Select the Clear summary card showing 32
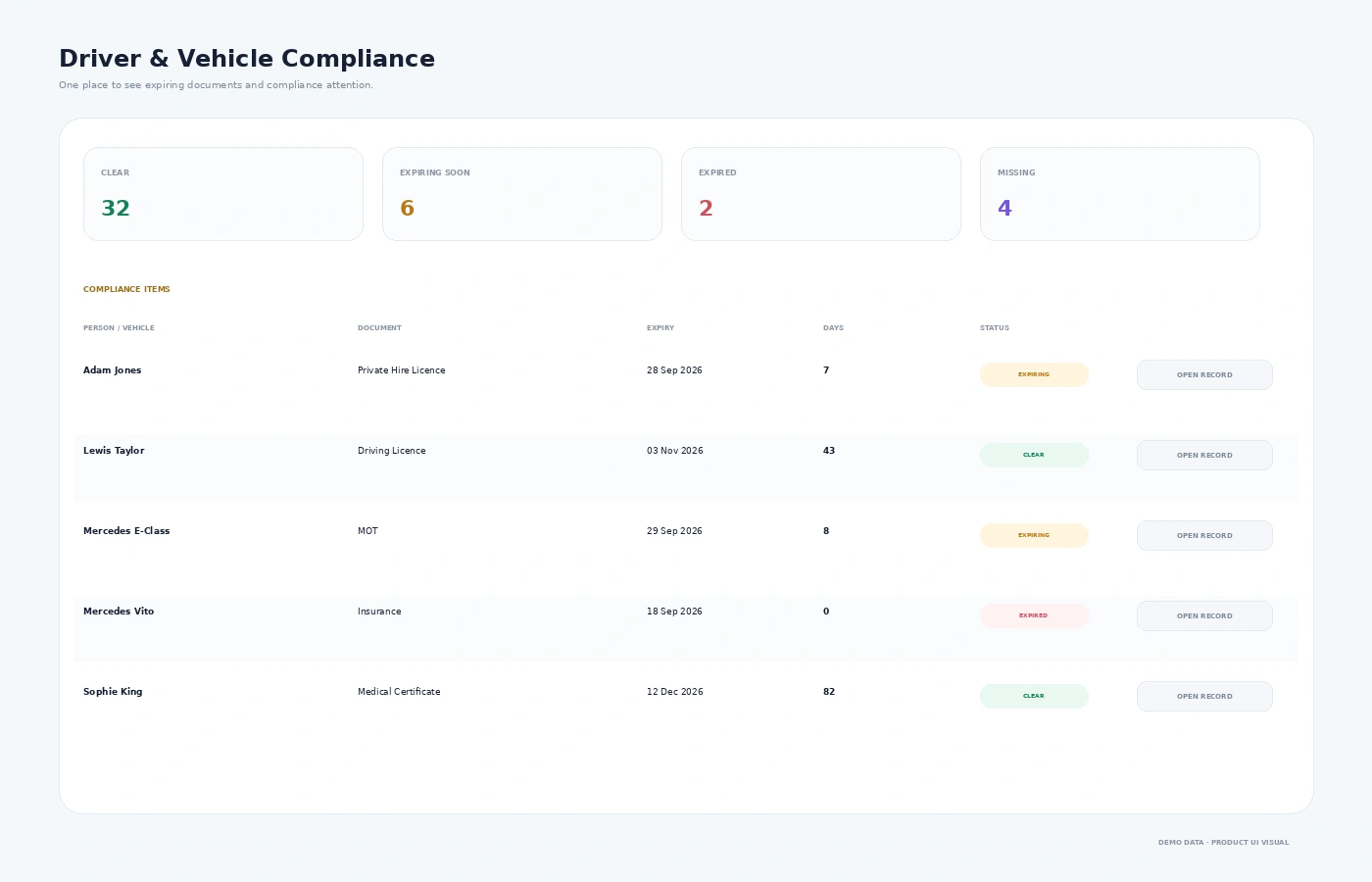This screenshot has height=882, width=1372. coord(223,194)
